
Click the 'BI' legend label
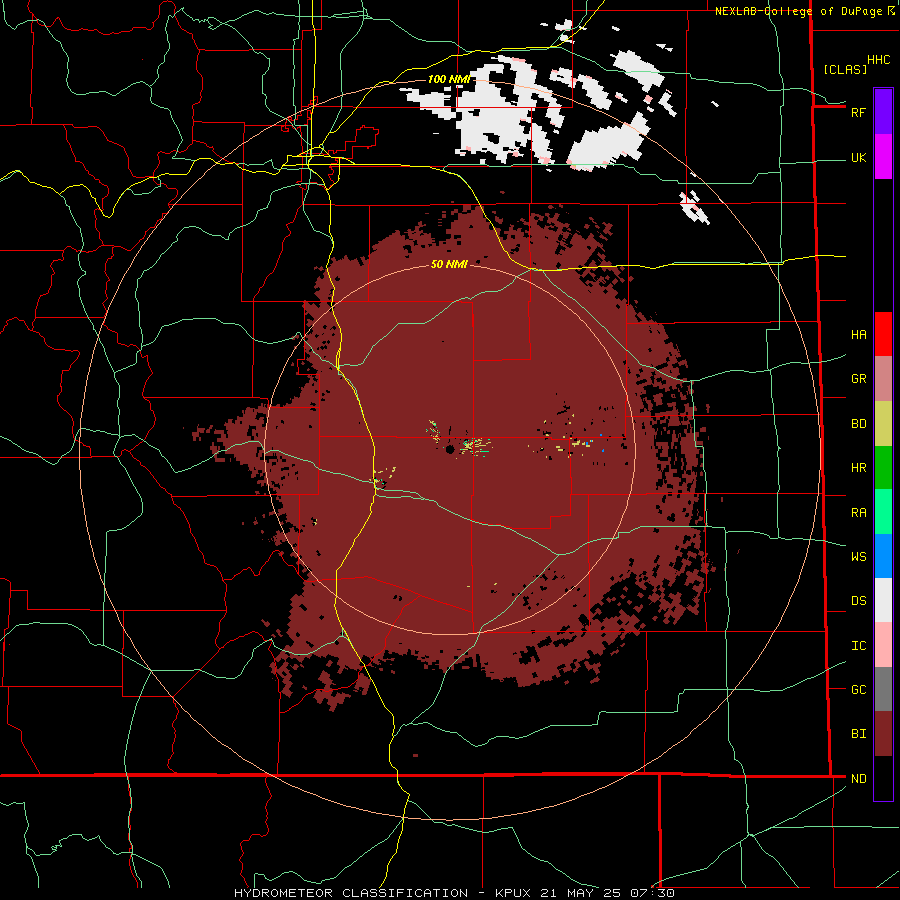pyautogui.click(x=858, y=734)
